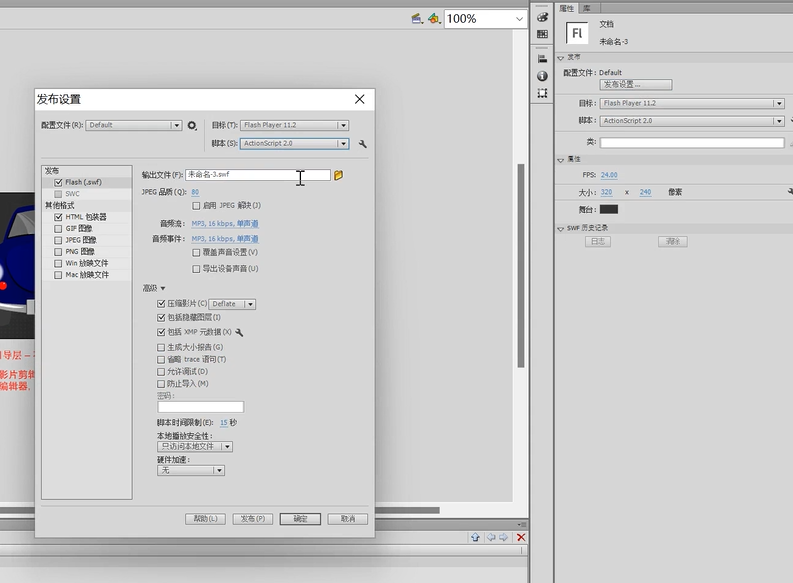
Task: Click the Publish (P) button
Action: tap(252, 519)
